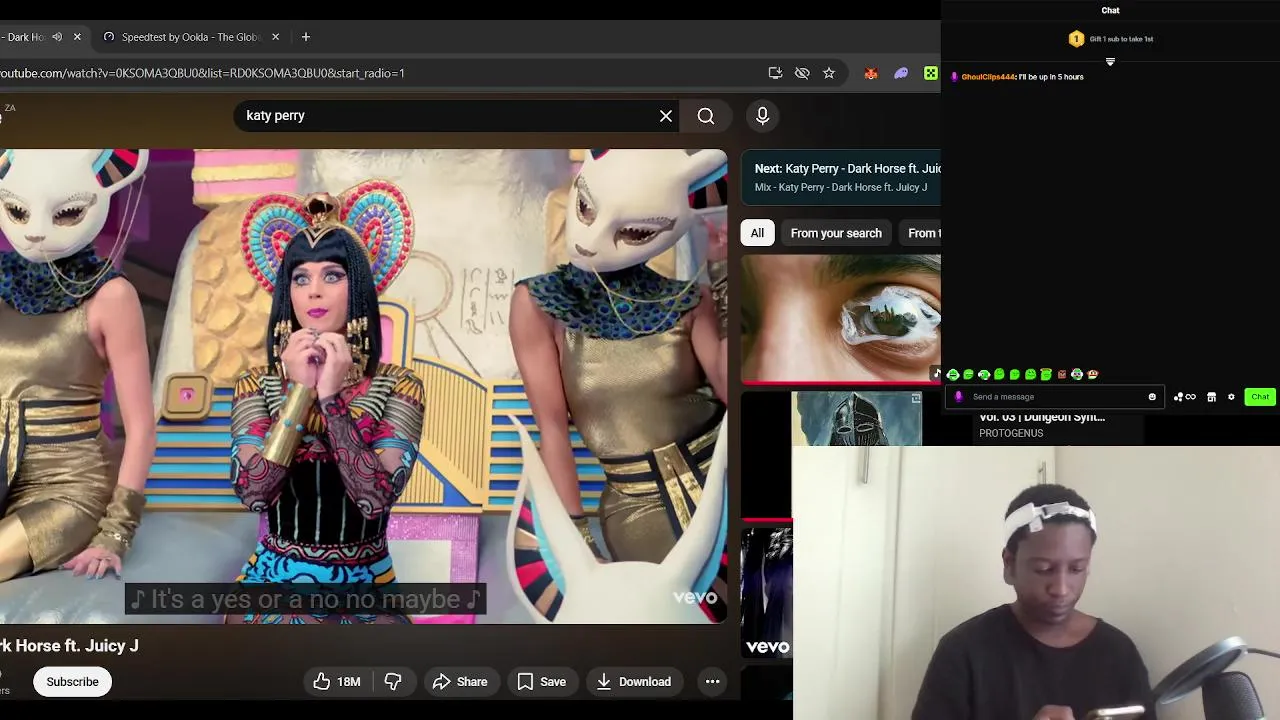Click the chat message I'll be up in 5 hours

(x=1051, y=77)
